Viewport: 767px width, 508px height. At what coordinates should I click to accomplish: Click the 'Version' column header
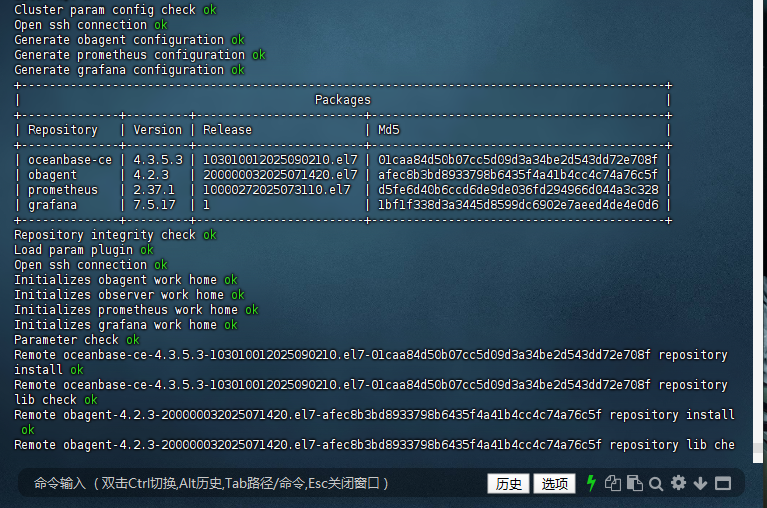(x=158, y=130)
